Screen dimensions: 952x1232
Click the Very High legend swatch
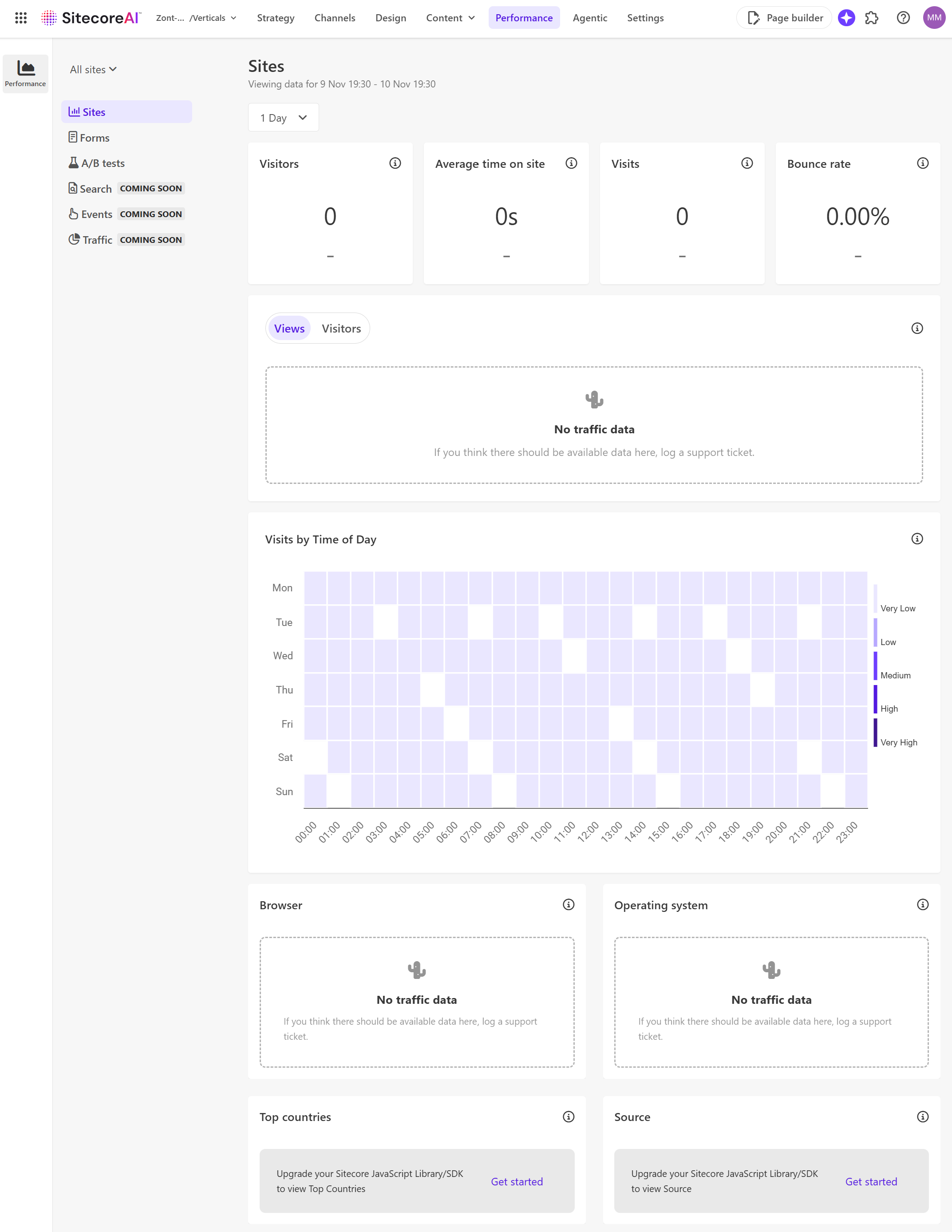coord(875,732)
